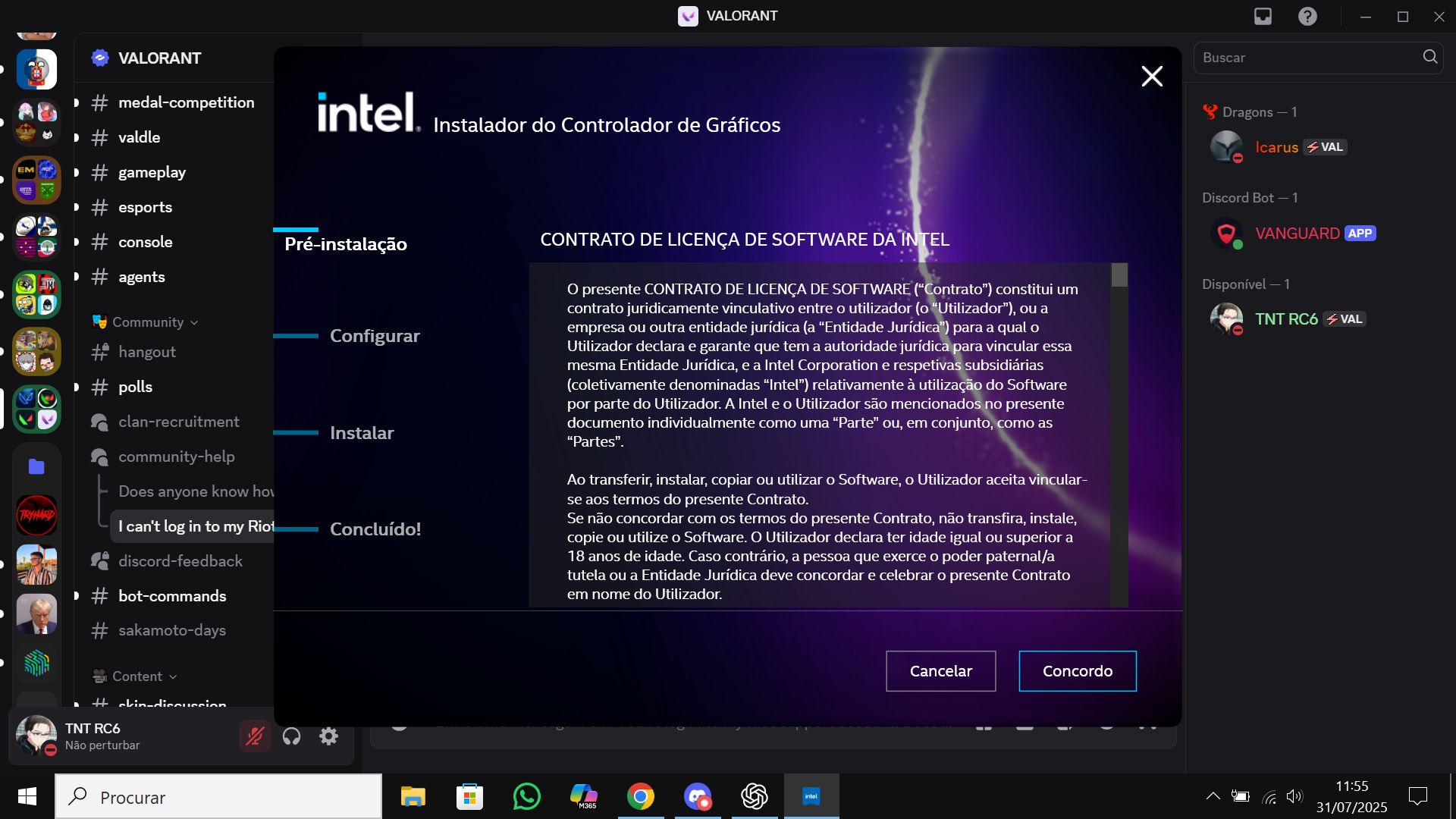Click the Procurar taskbar search box
Screen dimensions: 1456x819
(x=218, y=797)
